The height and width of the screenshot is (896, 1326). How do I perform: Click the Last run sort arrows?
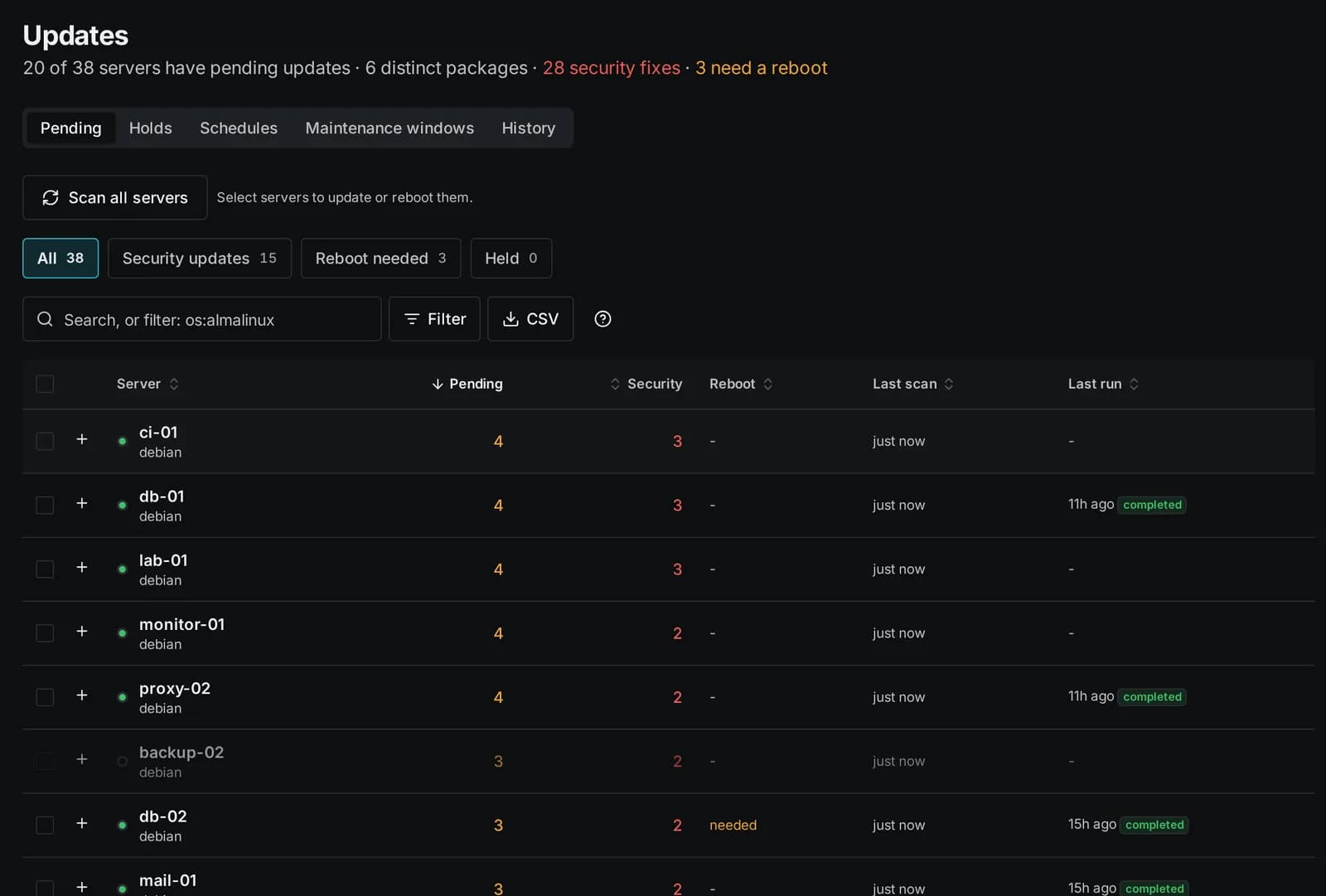(1134, 384)
